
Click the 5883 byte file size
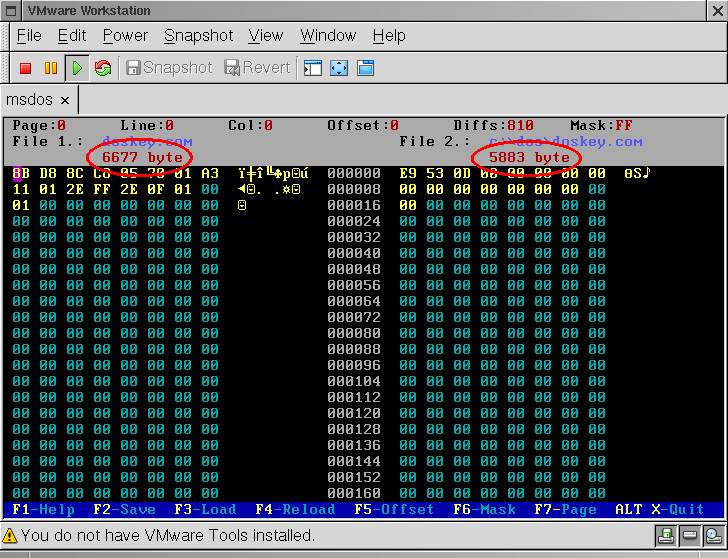pos(529,157)
